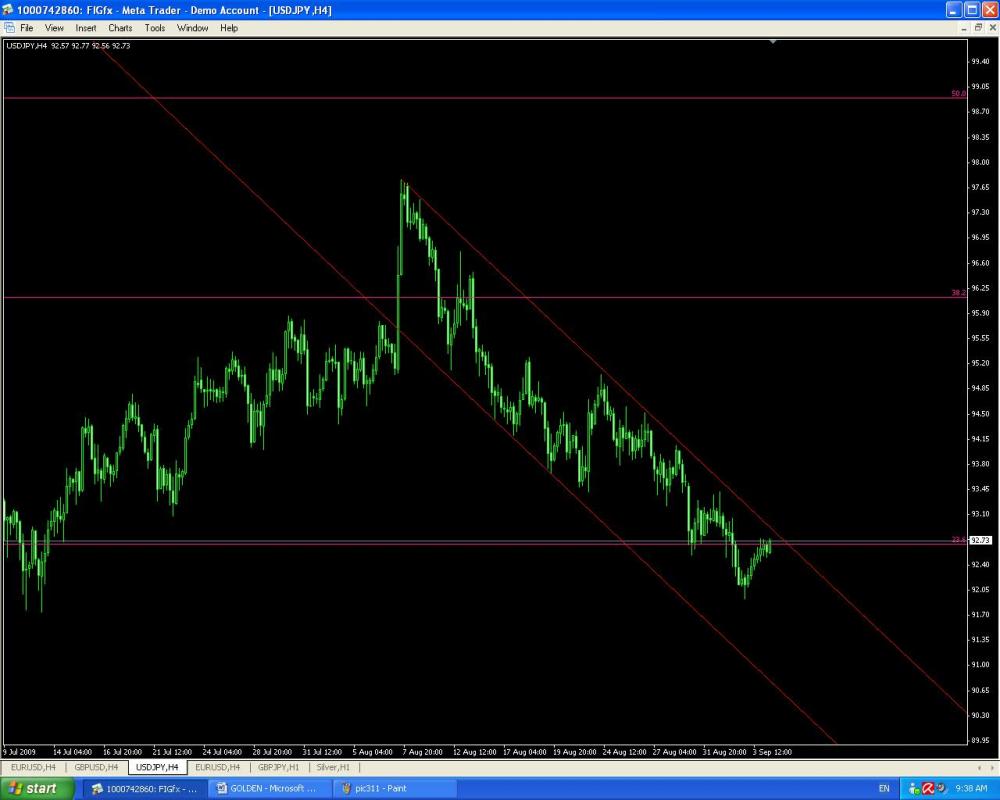Minimize the inner chart window
Screen dimensions: 1000x800
(964, 28)
